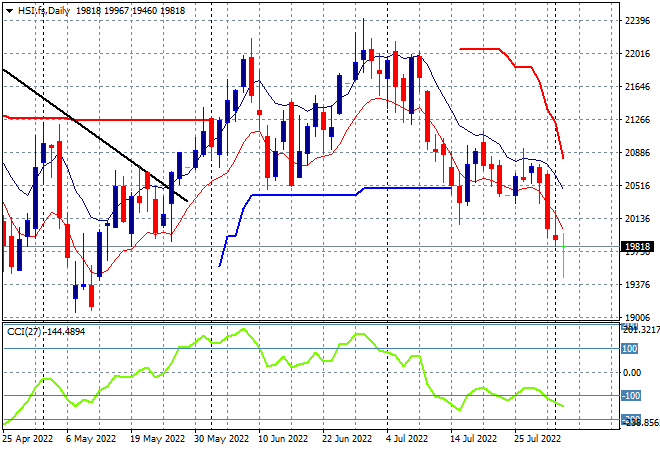
Task: Click the CCI level 100 label
Action: click(630, 349)
